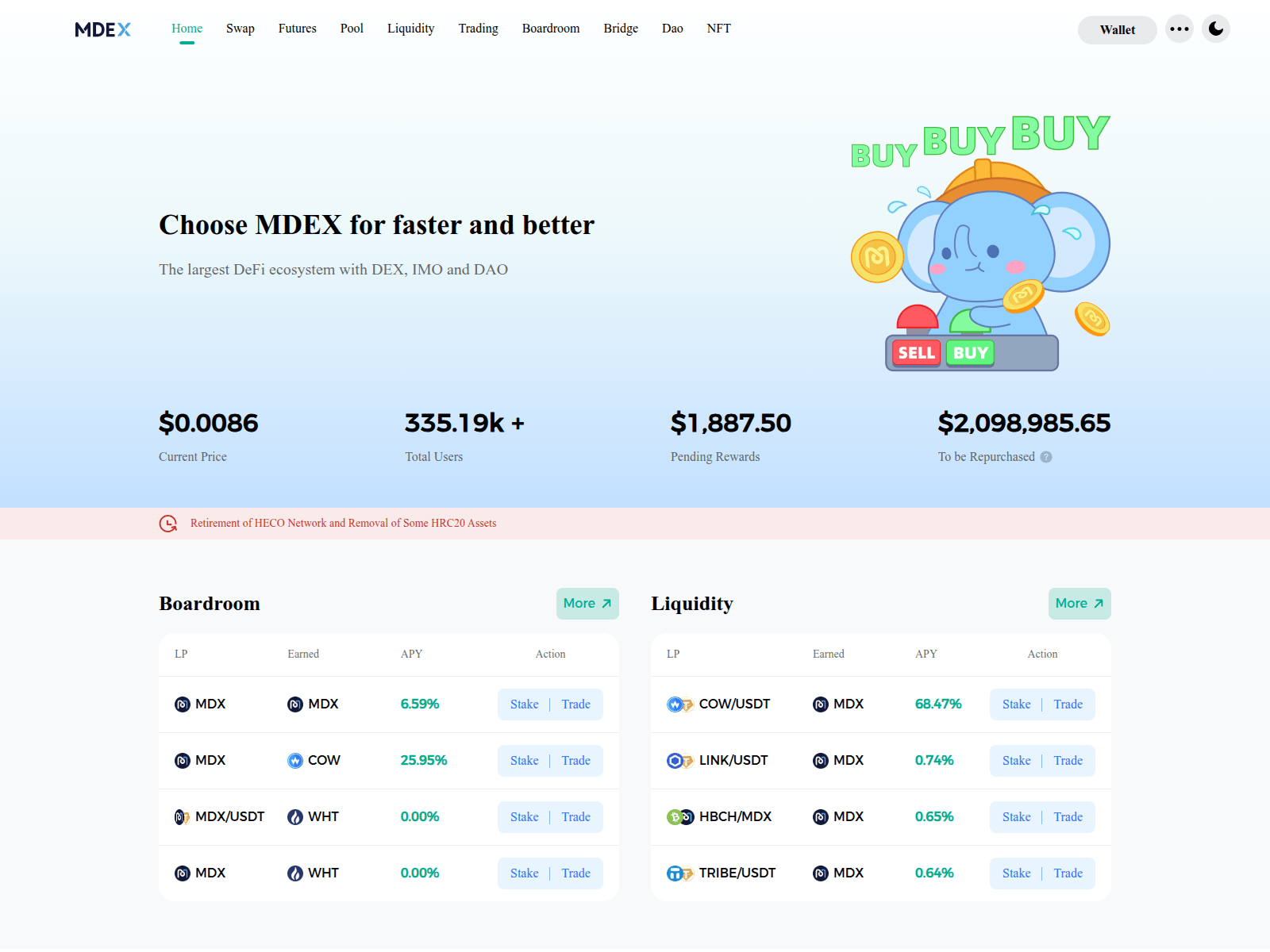This screenshot has width=1270, height=952.
Task: Click the HBCH/MDX pair icon
Action: pyautogui.click(x=679, y=817)
